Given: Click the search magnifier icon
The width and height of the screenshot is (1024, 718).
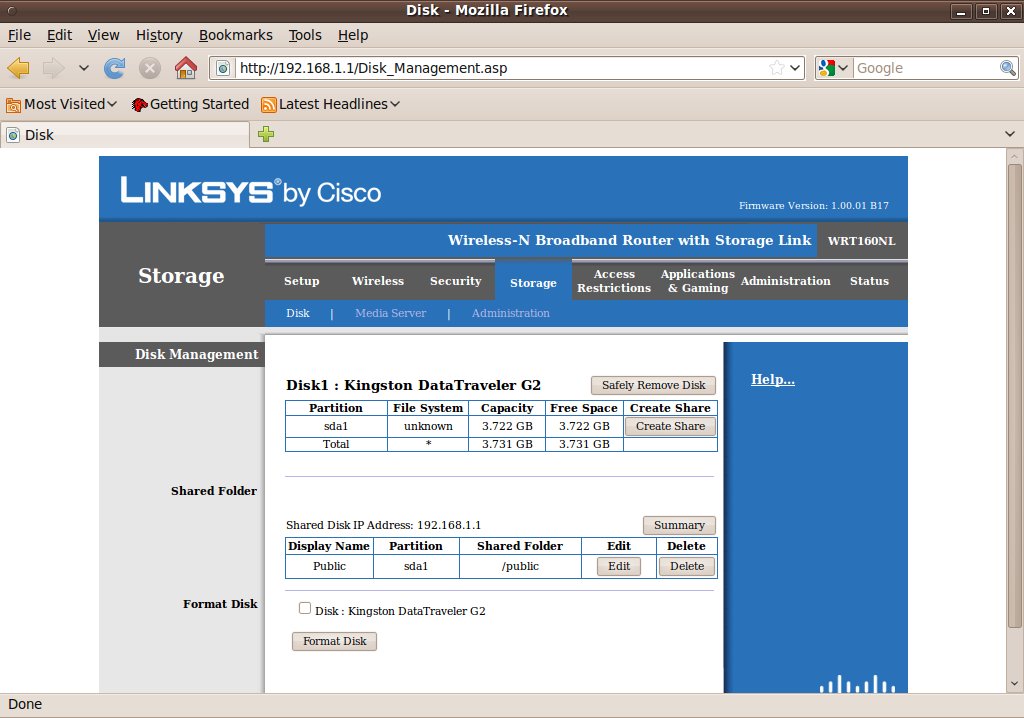Looking at the screenshot, I should click(1008, 68).
